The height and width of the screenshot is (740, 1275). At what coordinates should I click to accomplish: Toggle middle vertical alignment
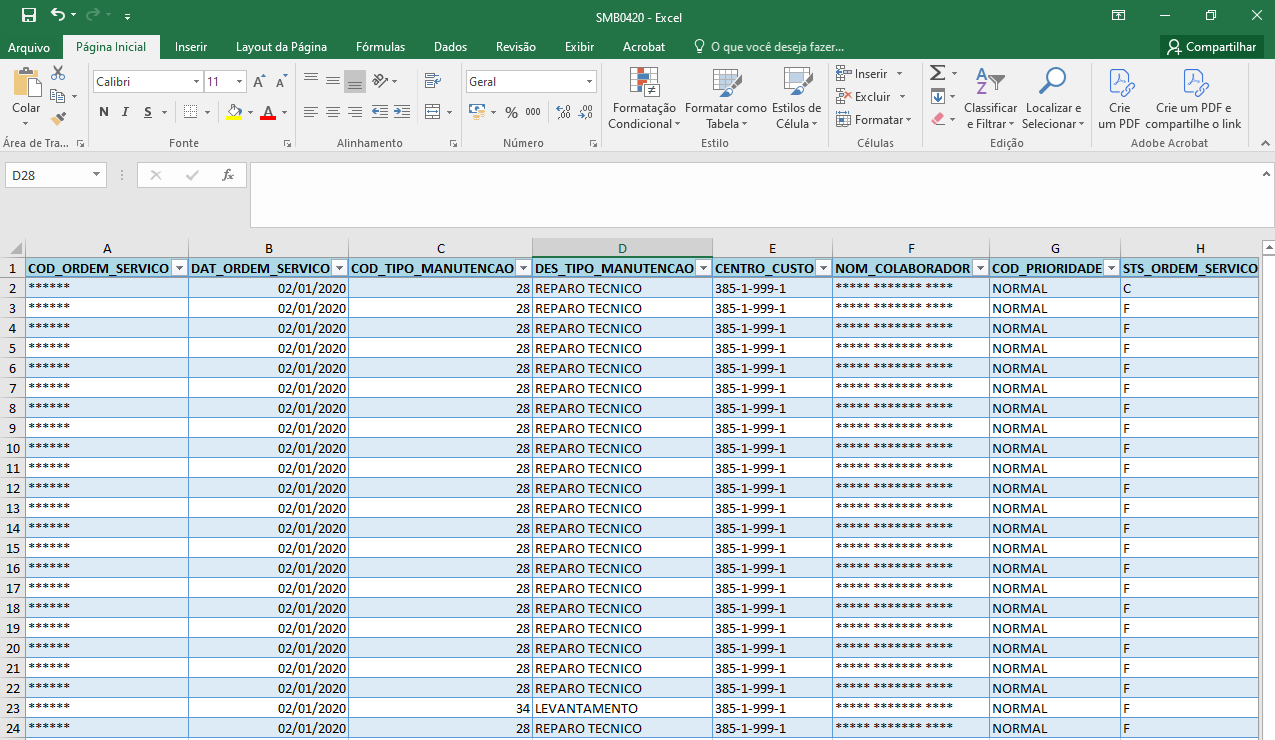[333, 81]
